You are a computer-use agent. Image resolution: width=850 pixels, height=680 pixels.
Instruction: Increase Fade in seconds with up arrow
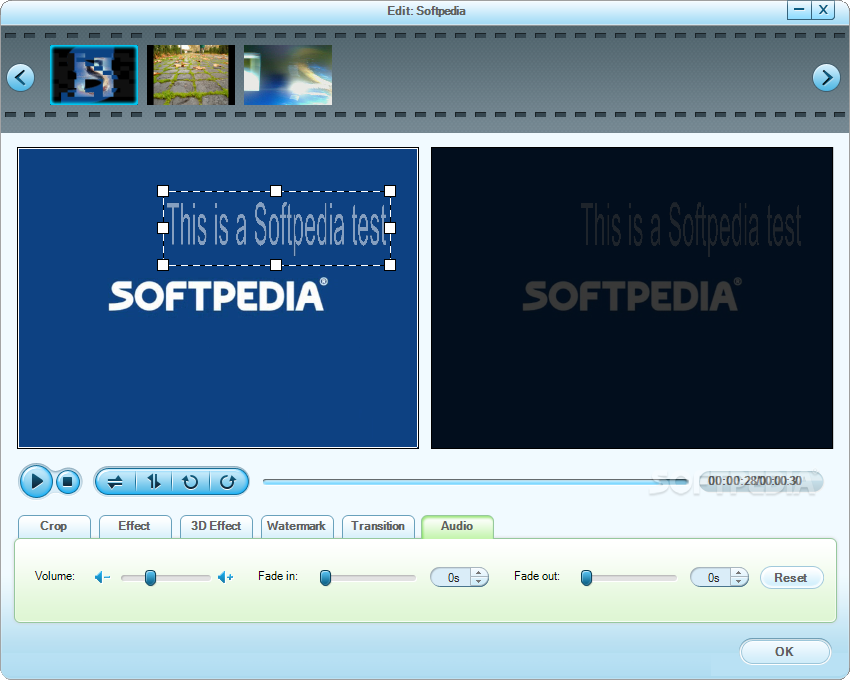tap(479, 573)
